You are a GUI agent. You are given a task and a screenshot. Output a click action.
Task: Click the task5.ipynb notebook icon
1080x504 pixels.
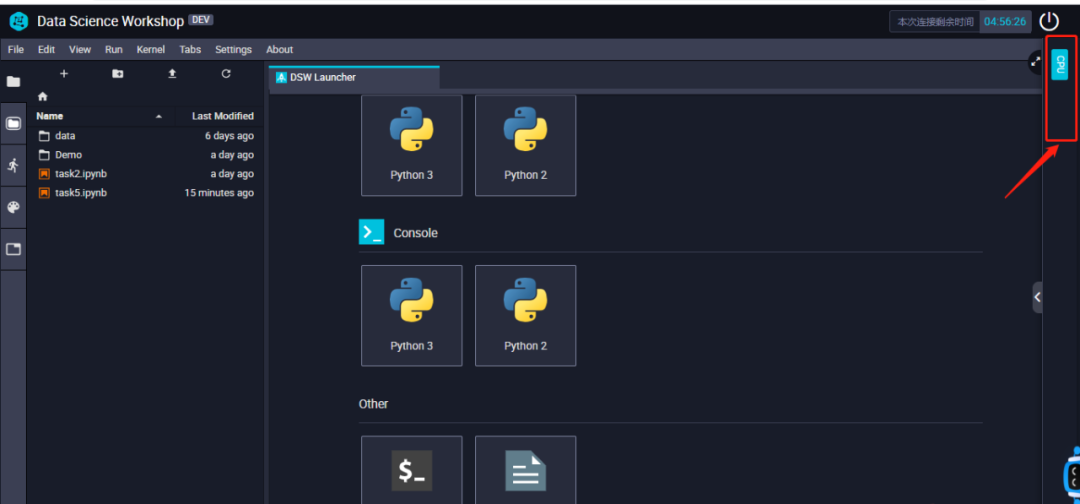(44, 193)
